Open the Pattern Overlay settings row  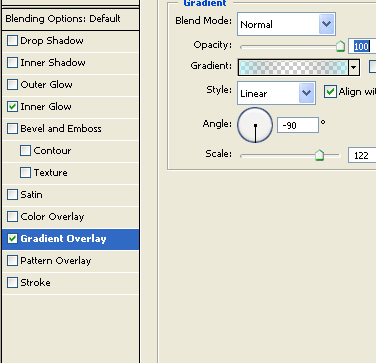pyautogui.click(x=71, y=261)
